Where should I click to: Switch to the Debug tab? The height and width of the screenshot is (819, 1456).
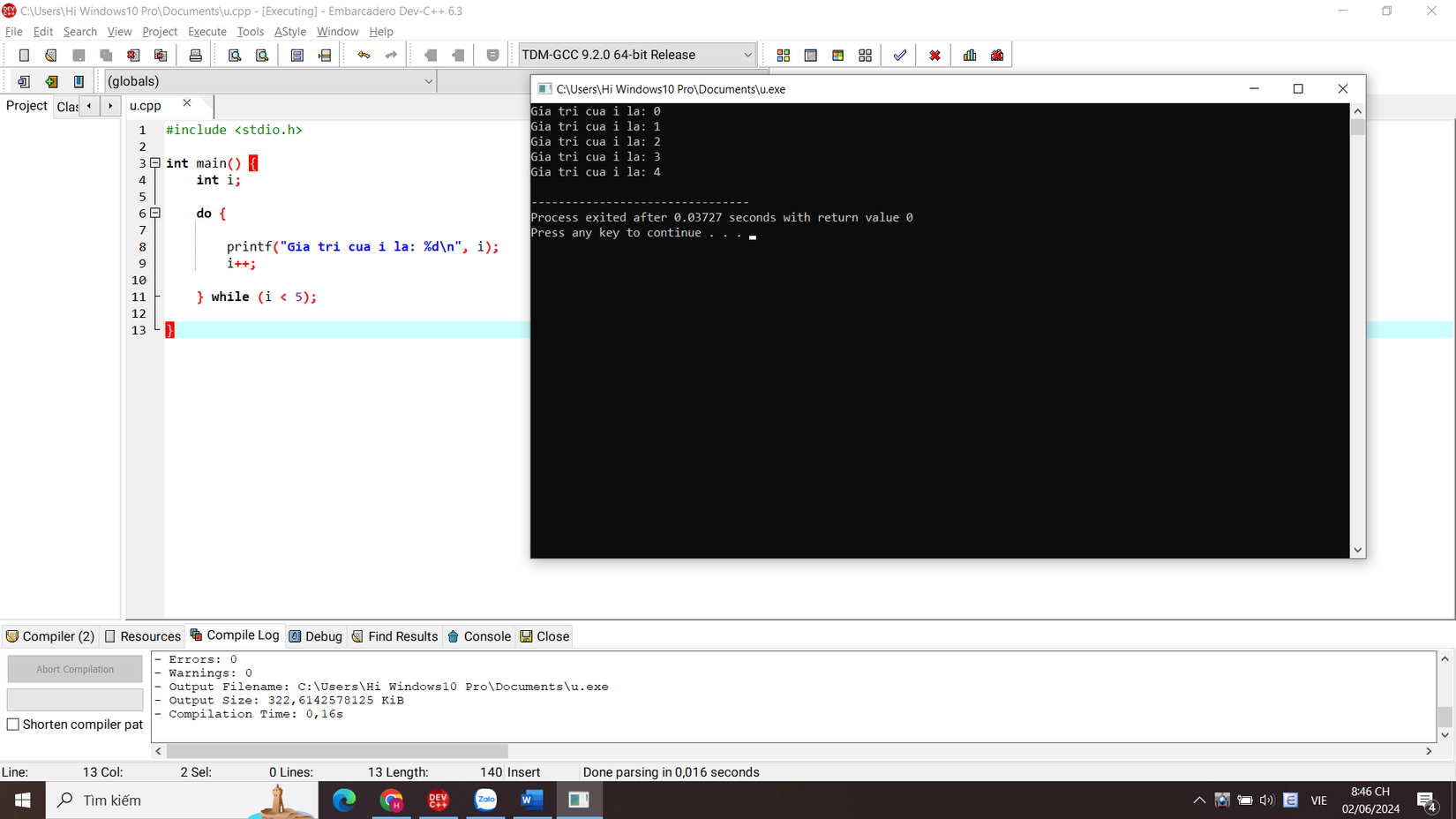(316, 636)
